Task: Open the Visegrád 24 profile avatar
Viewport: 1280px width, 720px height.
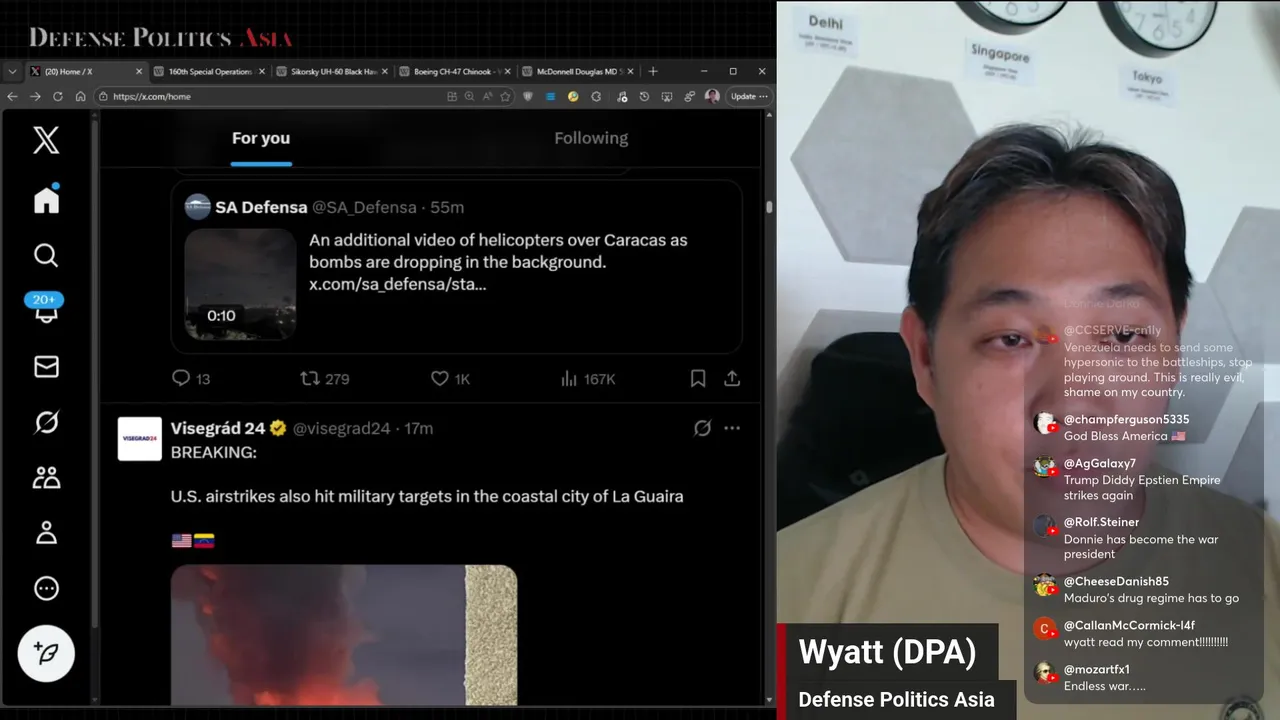Action: pos(140,439)
